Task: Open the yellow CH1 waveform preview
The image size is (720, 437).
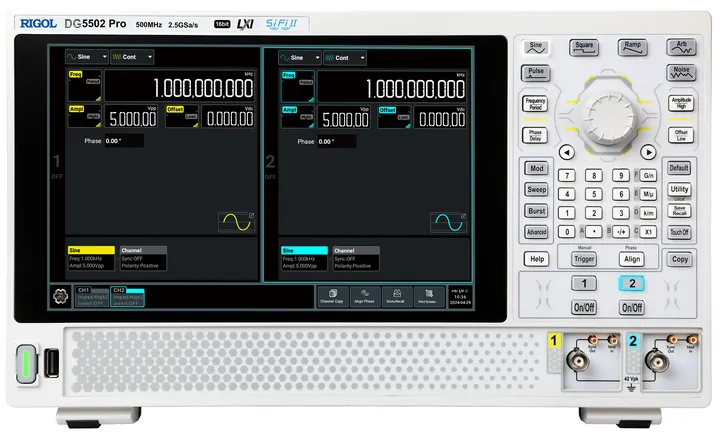Action: [236, 223]
